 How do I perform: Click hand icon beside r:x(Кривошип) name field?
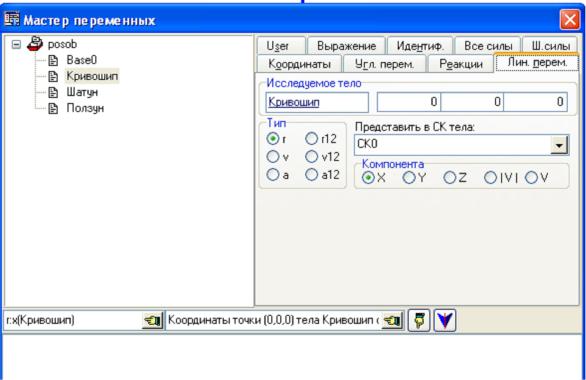pyautogui.click(x=152, y=321)
